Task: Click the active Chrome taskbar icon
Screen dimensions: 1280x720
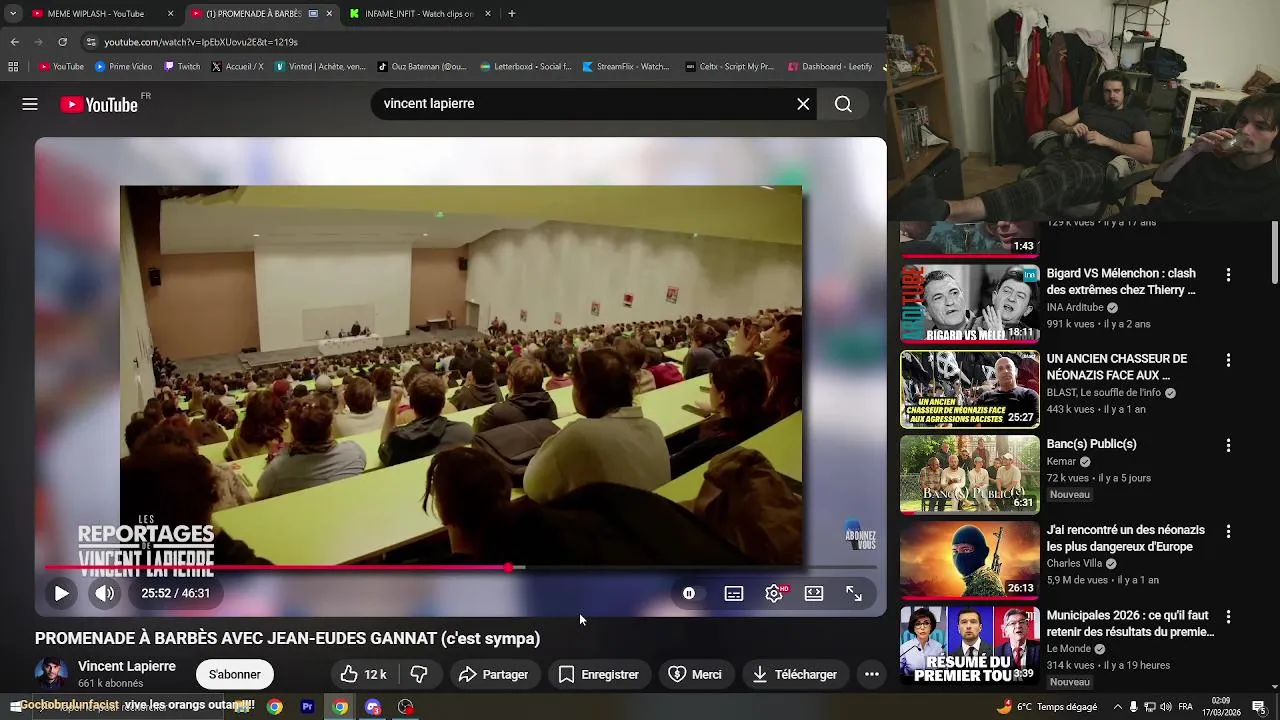Action: tap(340, 707)
